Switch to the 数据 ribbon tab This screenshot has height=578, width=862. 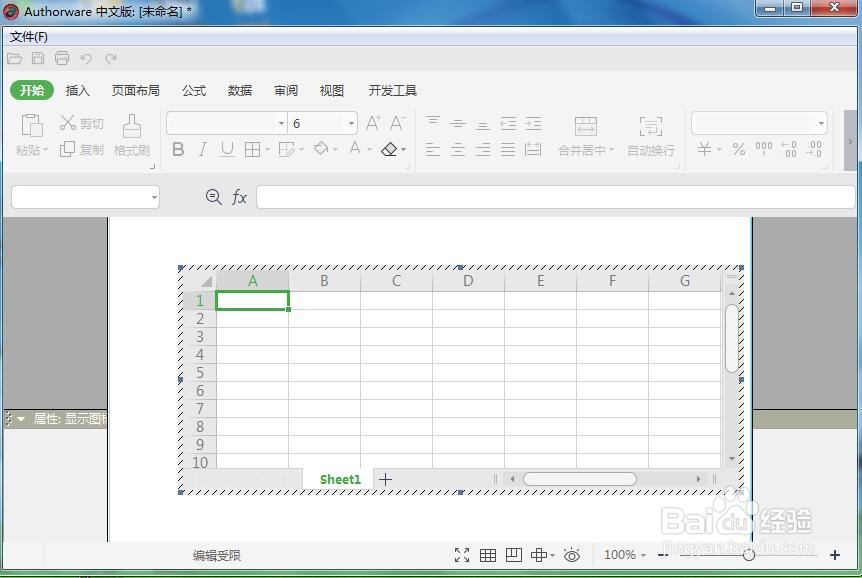click(x=240, y=90)
